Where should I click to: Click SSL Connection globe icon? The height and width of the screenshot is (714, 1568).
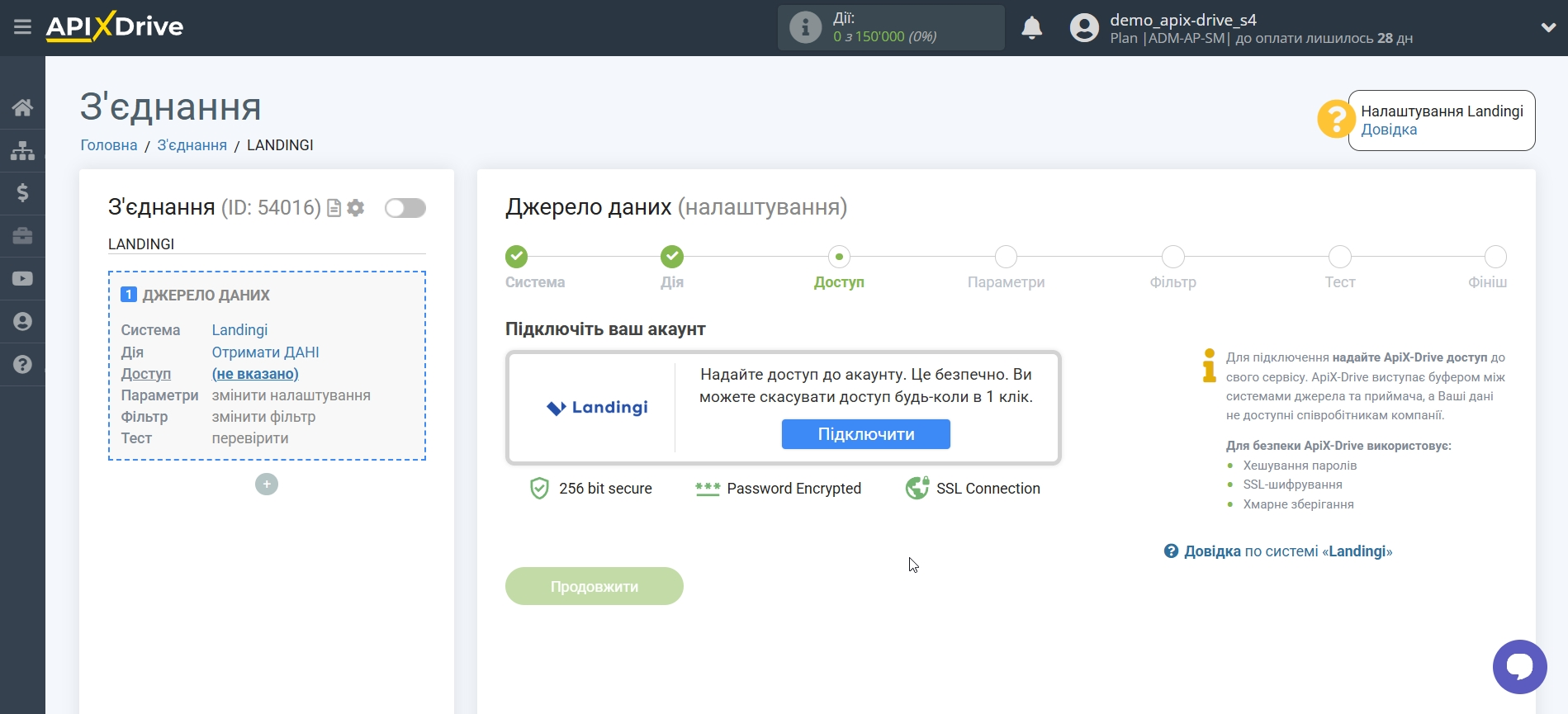(917, 489)
